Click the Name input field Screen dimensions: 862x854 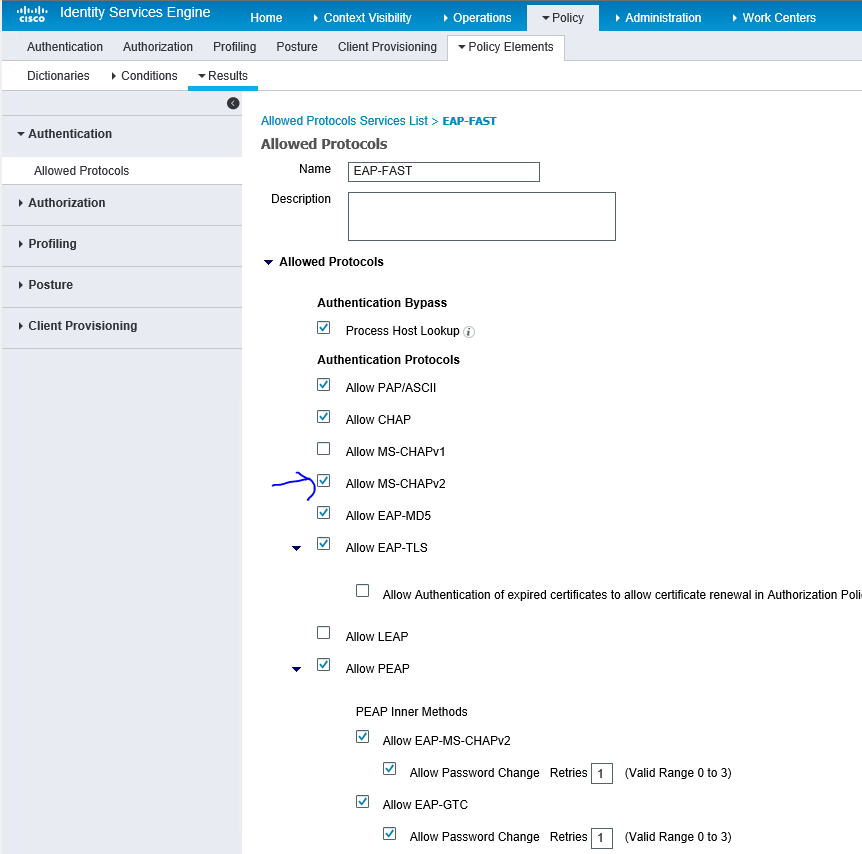(x=444, y=172)
